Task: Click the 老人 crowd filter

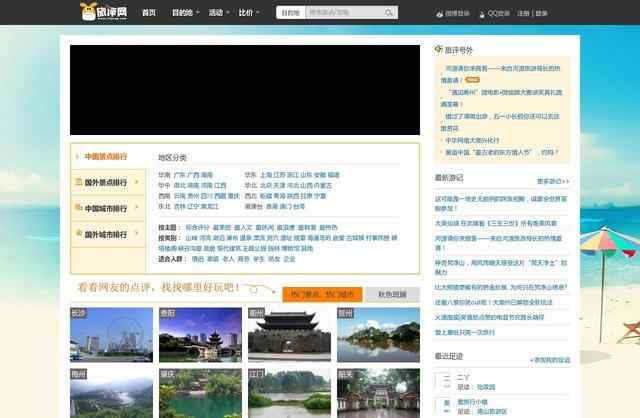Action: (228, 259)
